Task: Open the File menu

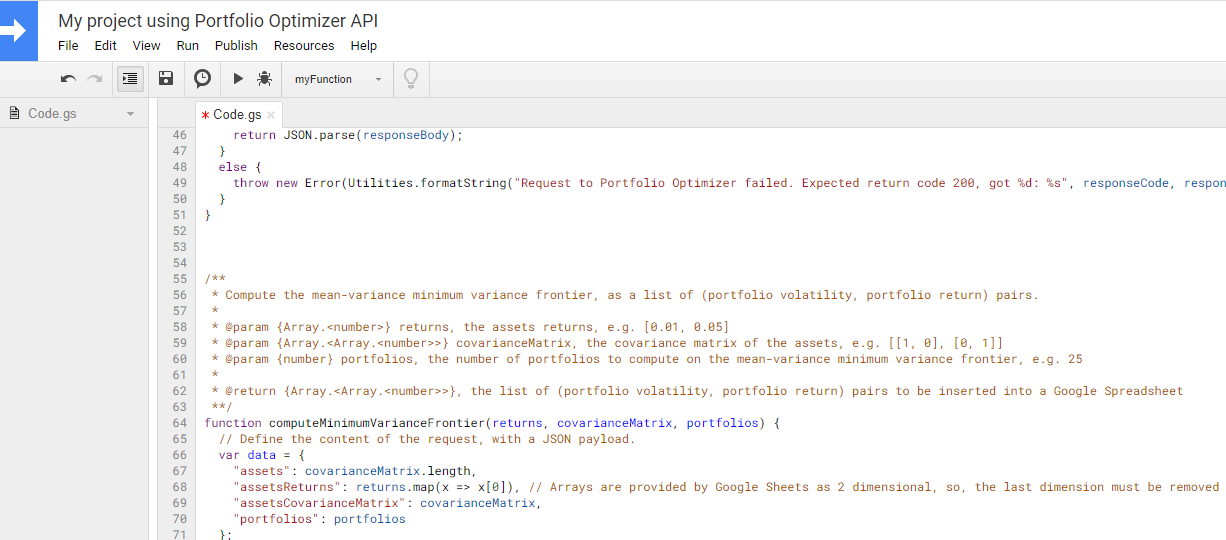Action: pyautogui.click(x=68, y=45)
